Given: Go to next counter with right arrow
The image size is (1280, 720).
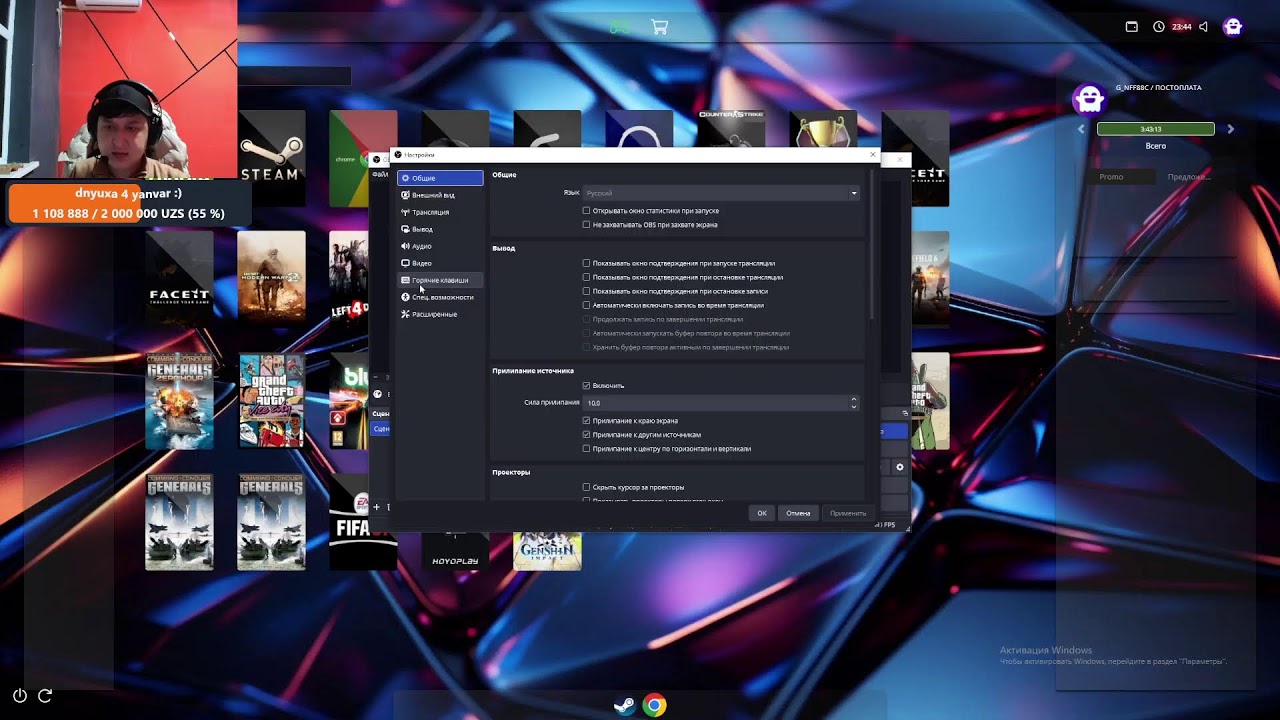Looking at the screenshot, I should point(1231,129).
